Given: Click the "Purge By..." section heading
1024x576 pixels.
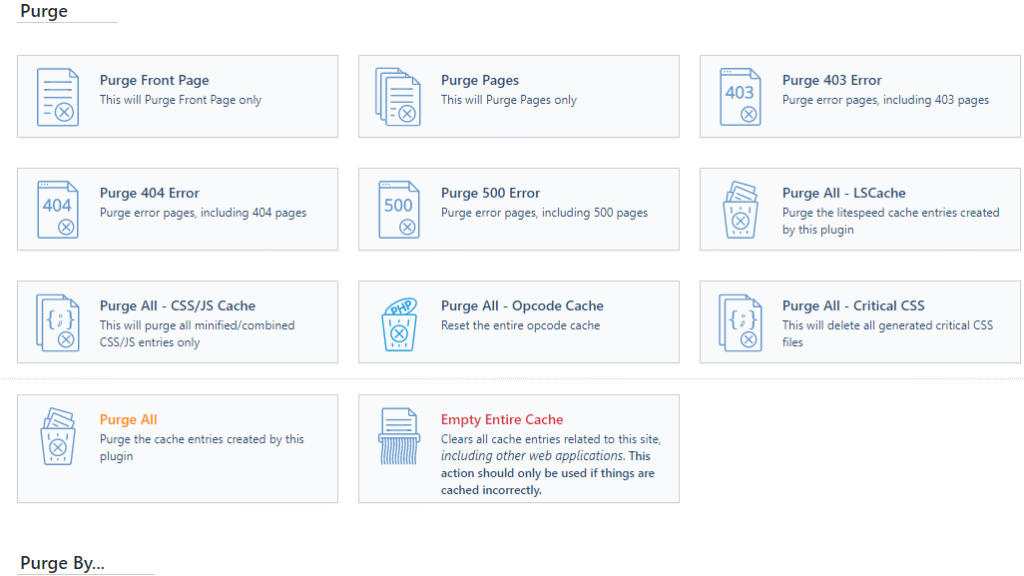Looking at the screenshot, I should [x=62, y=563].
